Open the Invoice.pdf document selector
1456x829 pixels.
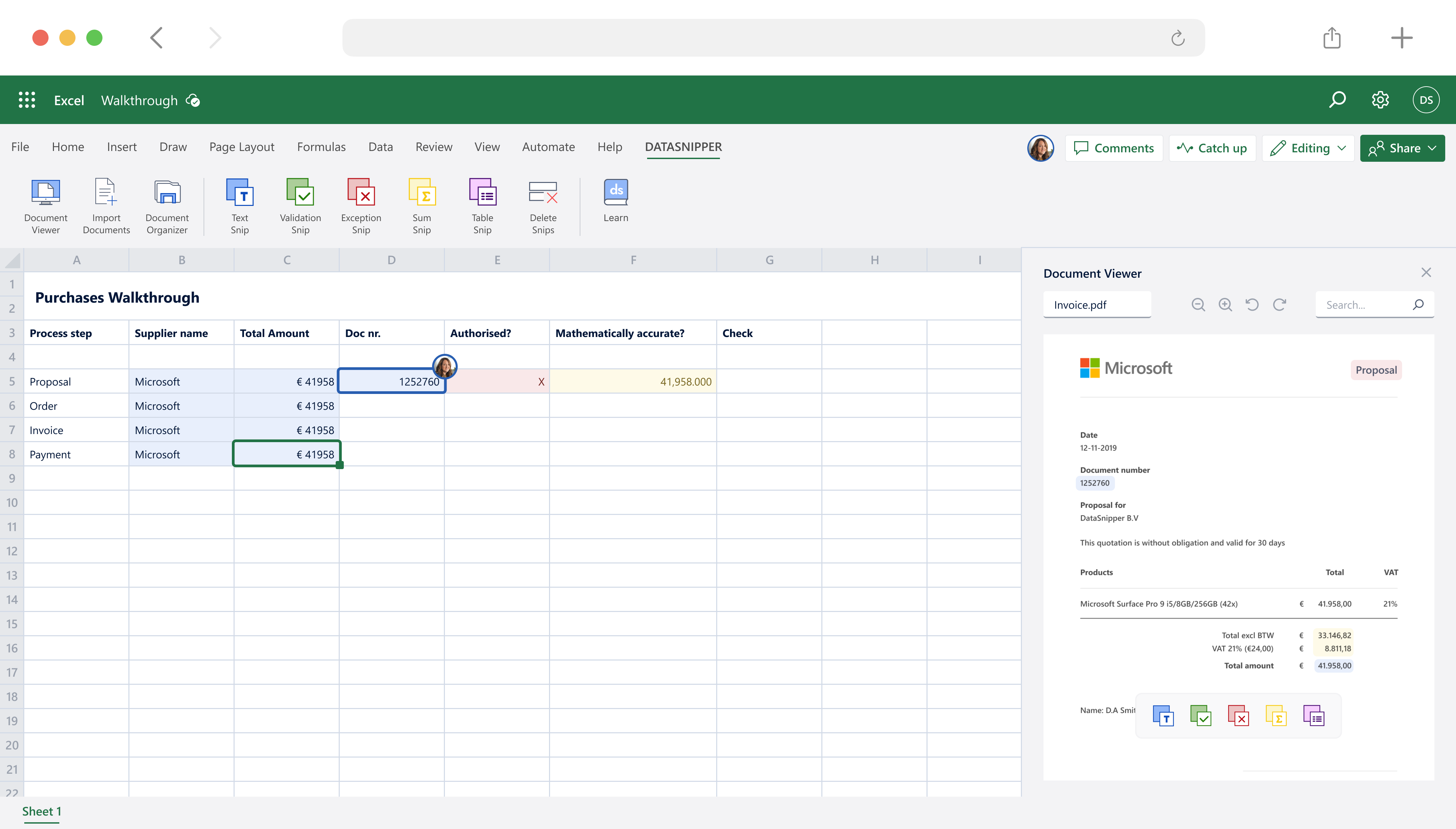coord(1097,305)
